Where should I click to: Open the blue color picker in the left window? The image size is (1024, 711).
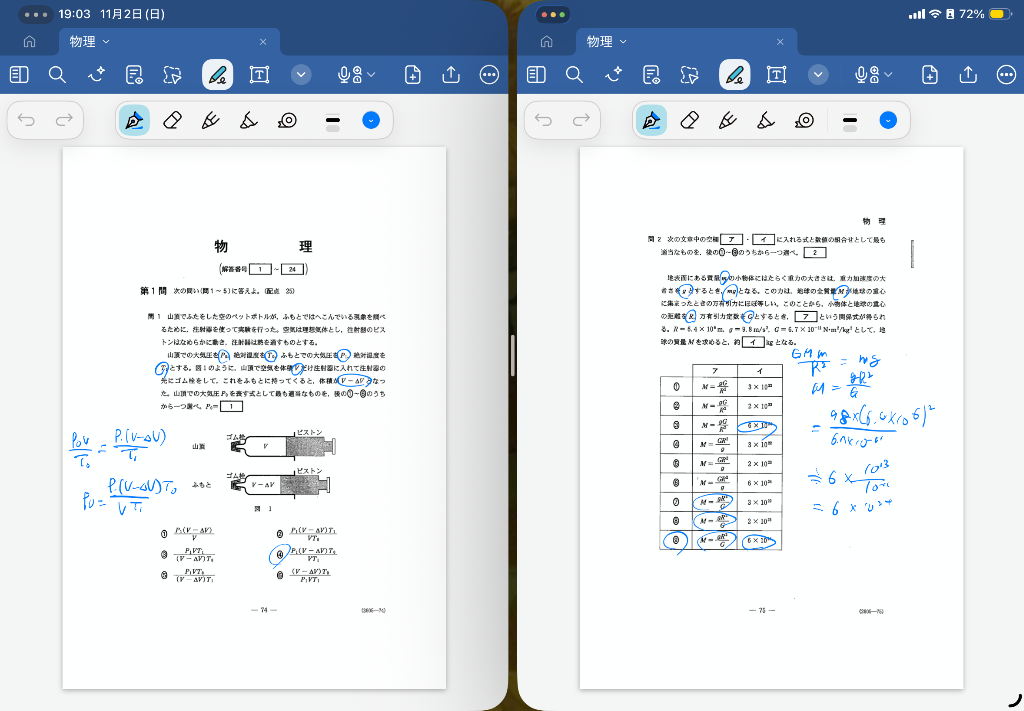tap(371, 121)
